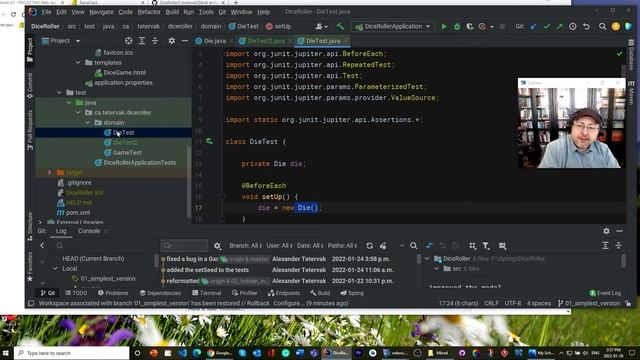The image size is (640, 360).
Task: Switch to Console tab in Git panel
Action: pyautogui.click(x=89, y=231)
